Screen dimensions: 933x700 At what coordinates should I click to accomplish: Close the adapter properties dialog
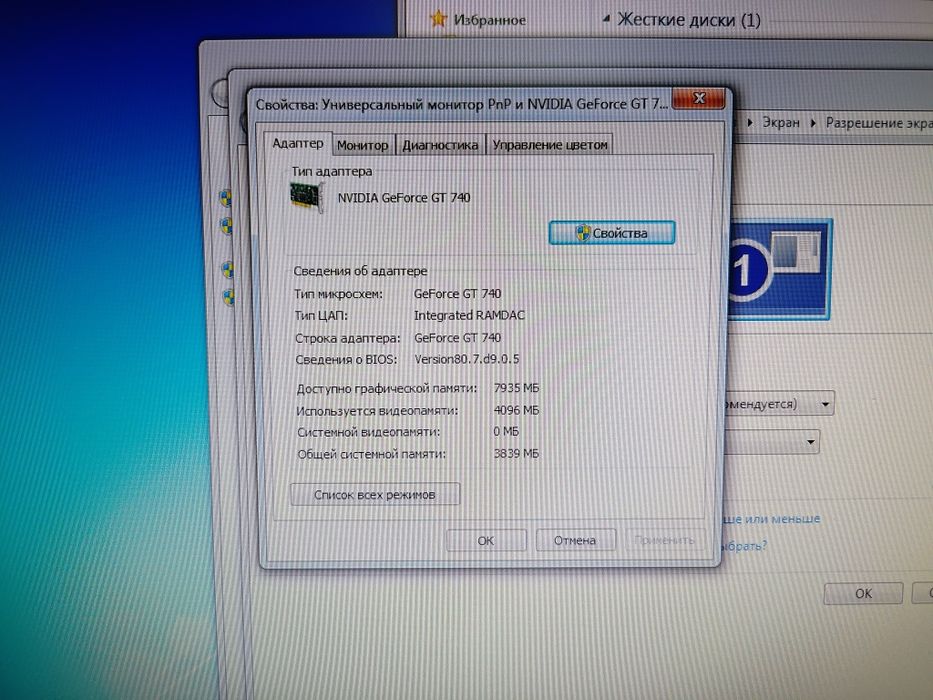(x=699, y=99)
